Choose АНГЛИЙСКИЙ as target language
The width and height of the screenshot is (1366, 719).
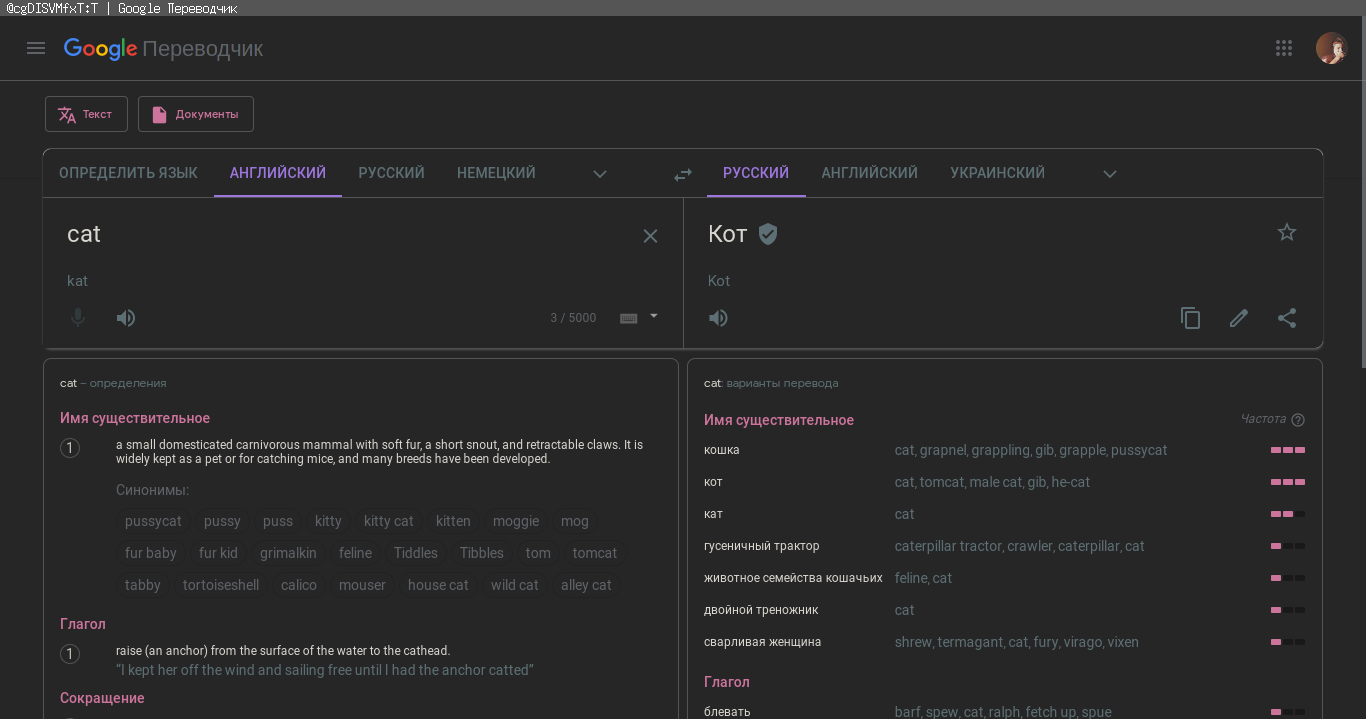click(x=870, y=173)
